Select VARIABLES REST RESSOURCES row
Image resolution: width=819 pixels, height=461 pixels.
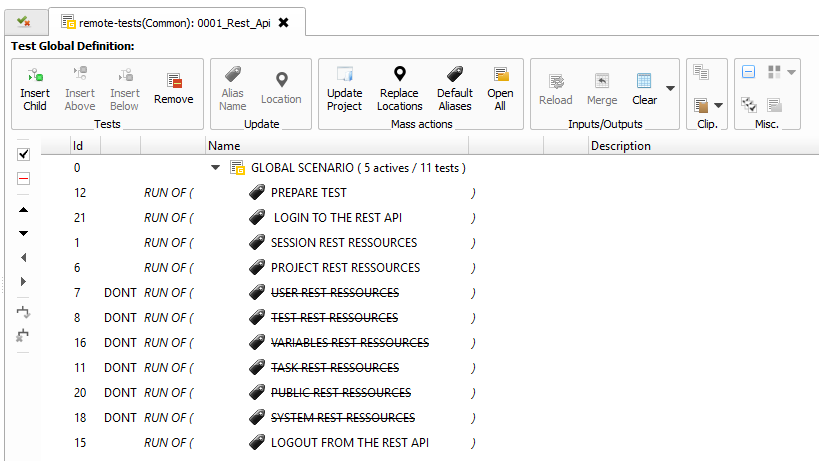click(x=430, y=343)
